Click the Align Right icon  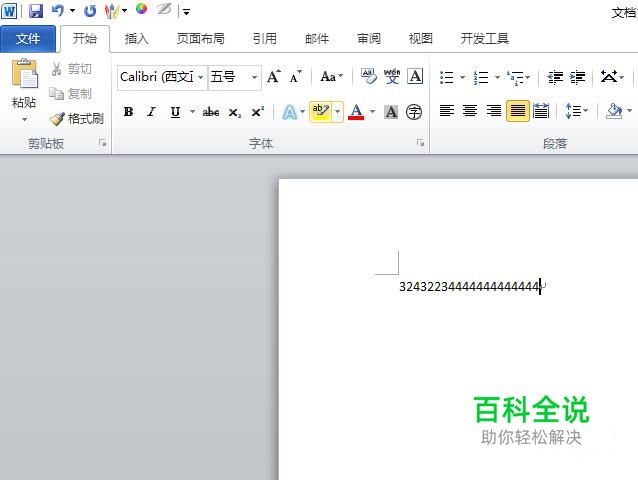(494, 111)
